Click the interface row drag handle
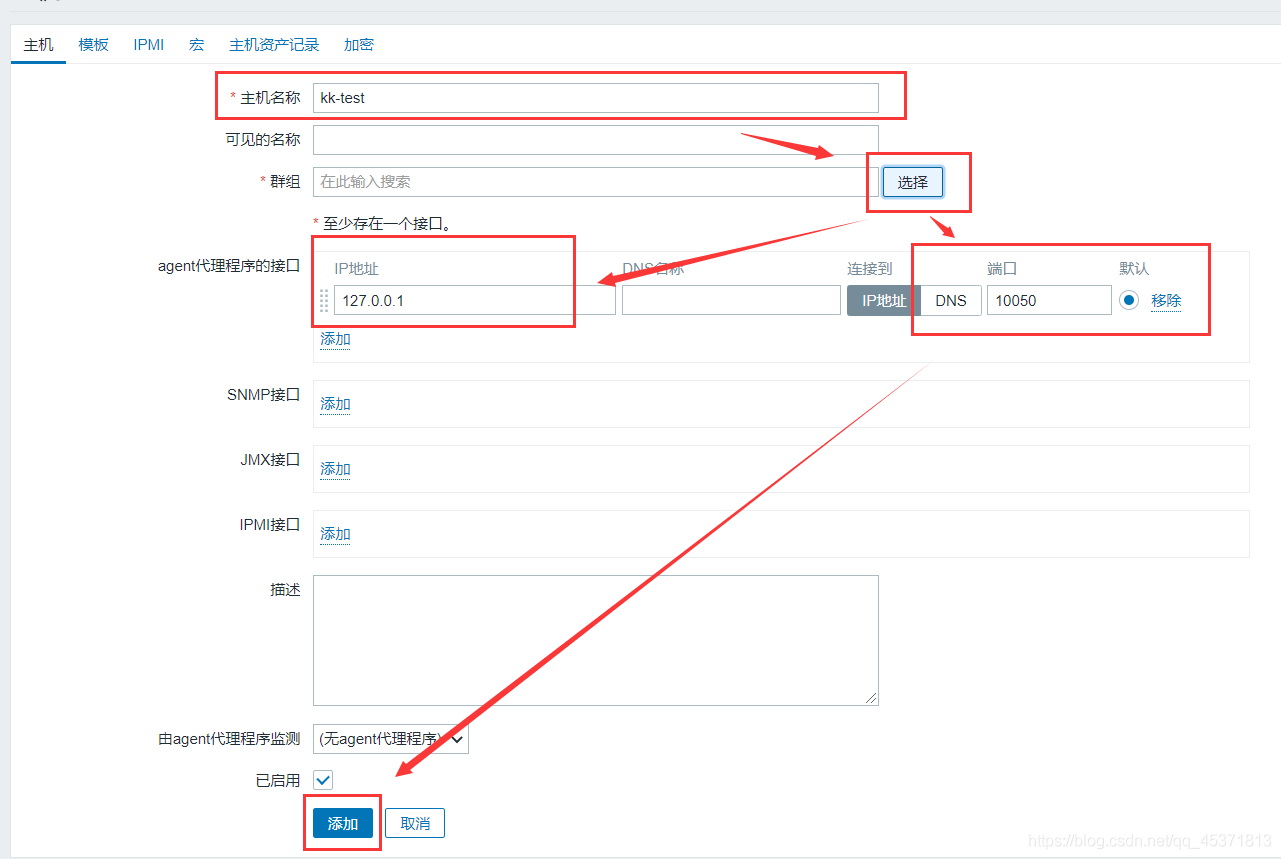The height and width of the screenshot is (859, 1281). 324,300
